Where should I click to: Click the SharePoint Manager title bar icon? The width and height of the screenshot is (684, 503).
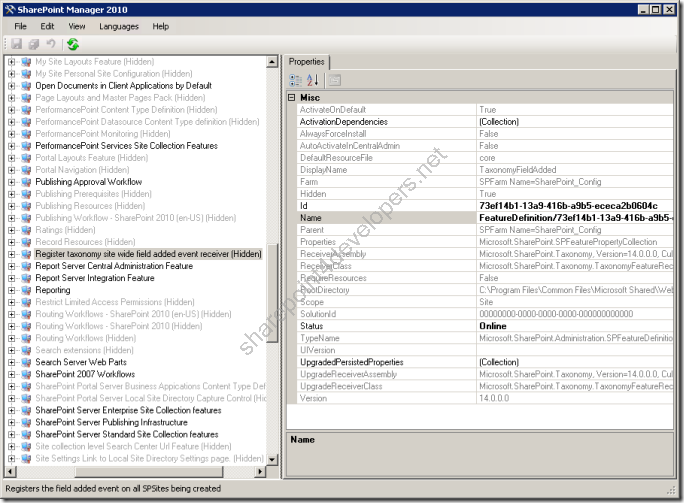click(x=10, y=10)
